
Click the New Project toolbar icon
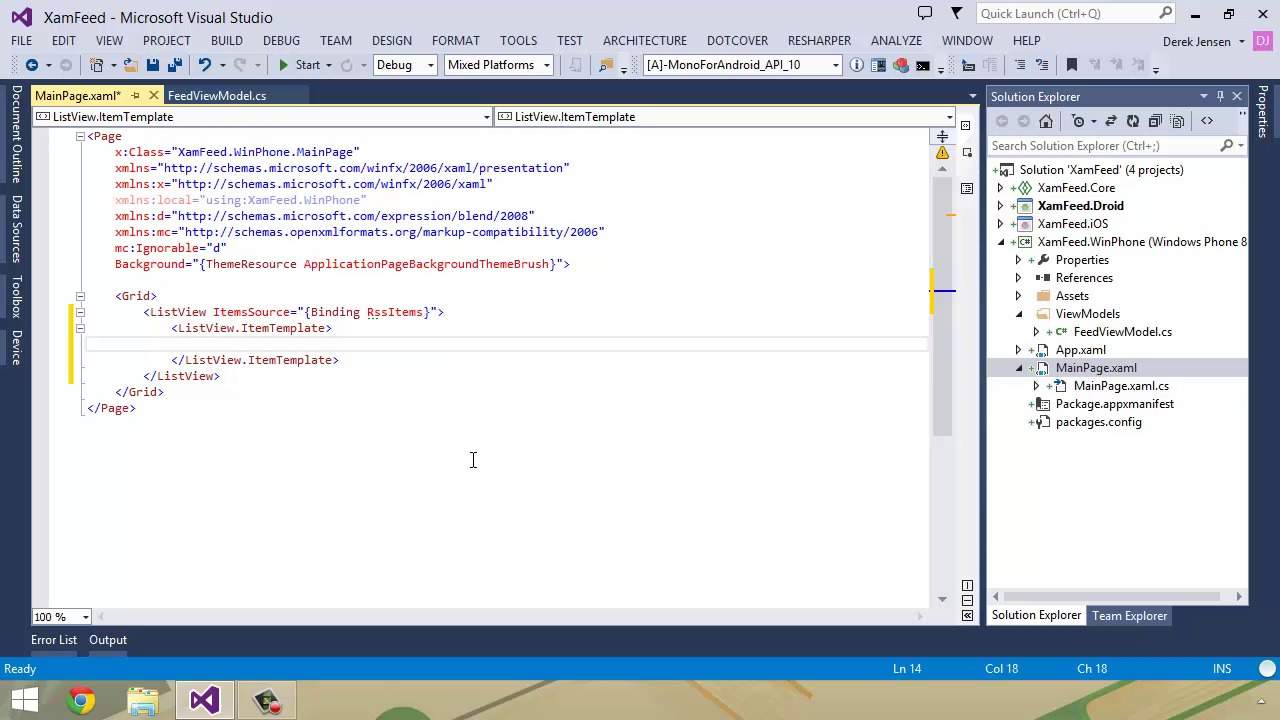point(97,65)
